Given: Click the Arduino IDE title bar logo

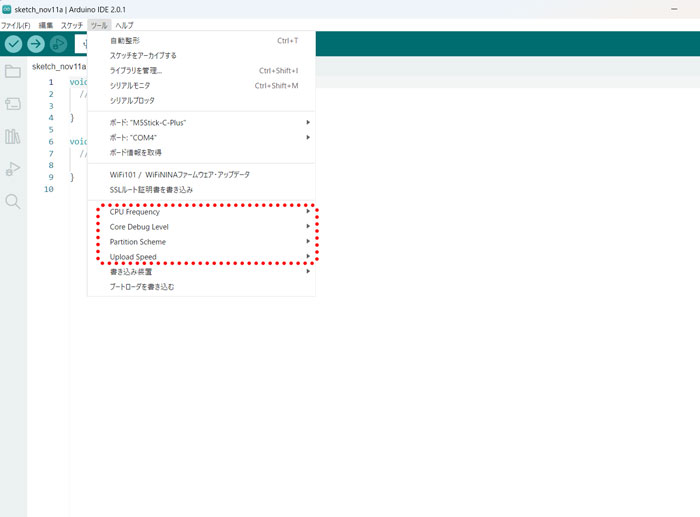Looking at the screenshot, I should pyautogui.click(x=7, y=9).
